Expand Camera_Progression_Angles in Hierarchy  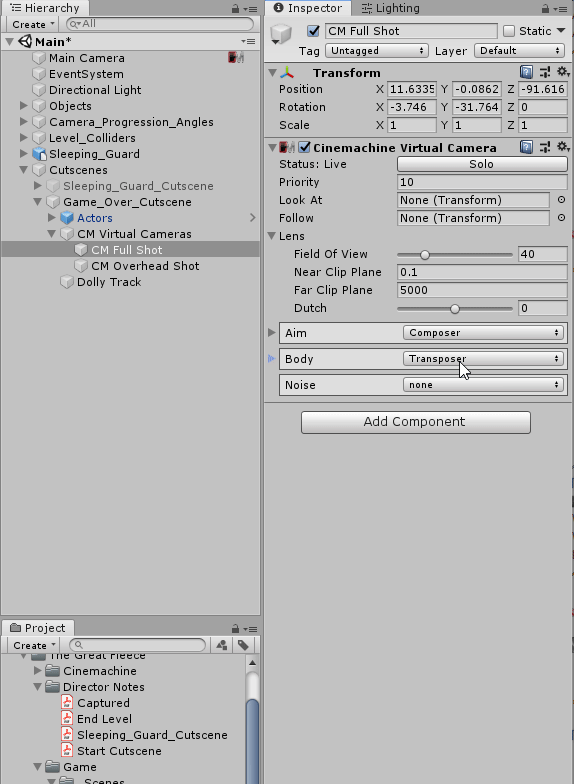click(x=24, y=122)
